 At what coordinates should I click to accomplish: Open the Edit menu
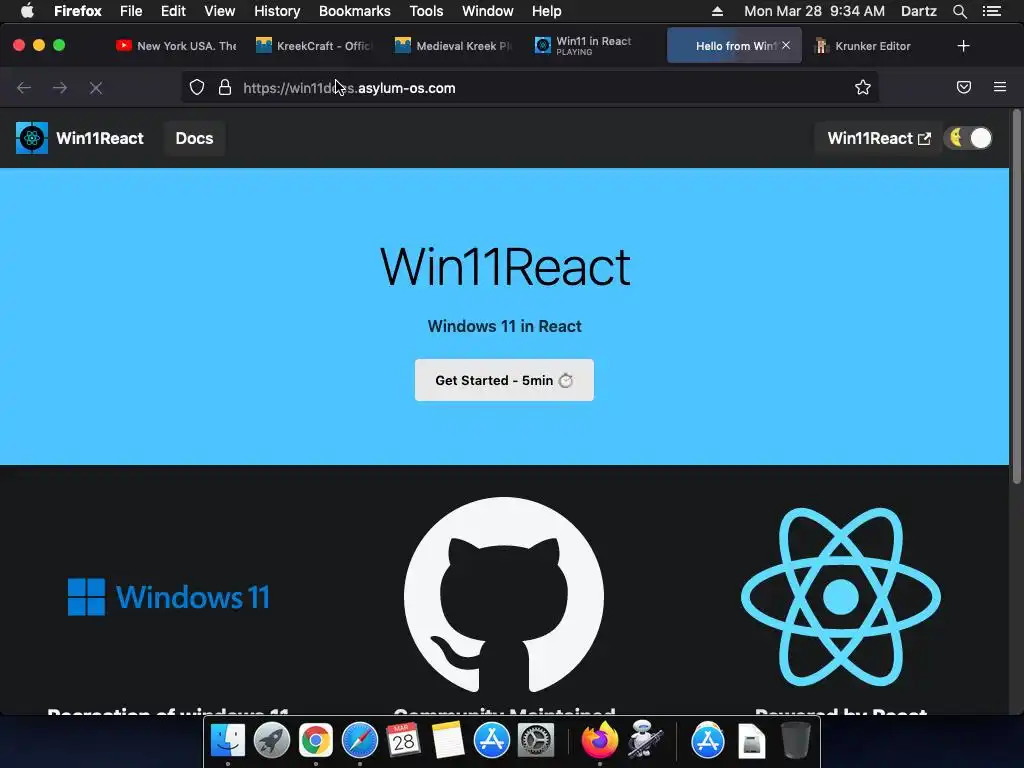point(173,11)
